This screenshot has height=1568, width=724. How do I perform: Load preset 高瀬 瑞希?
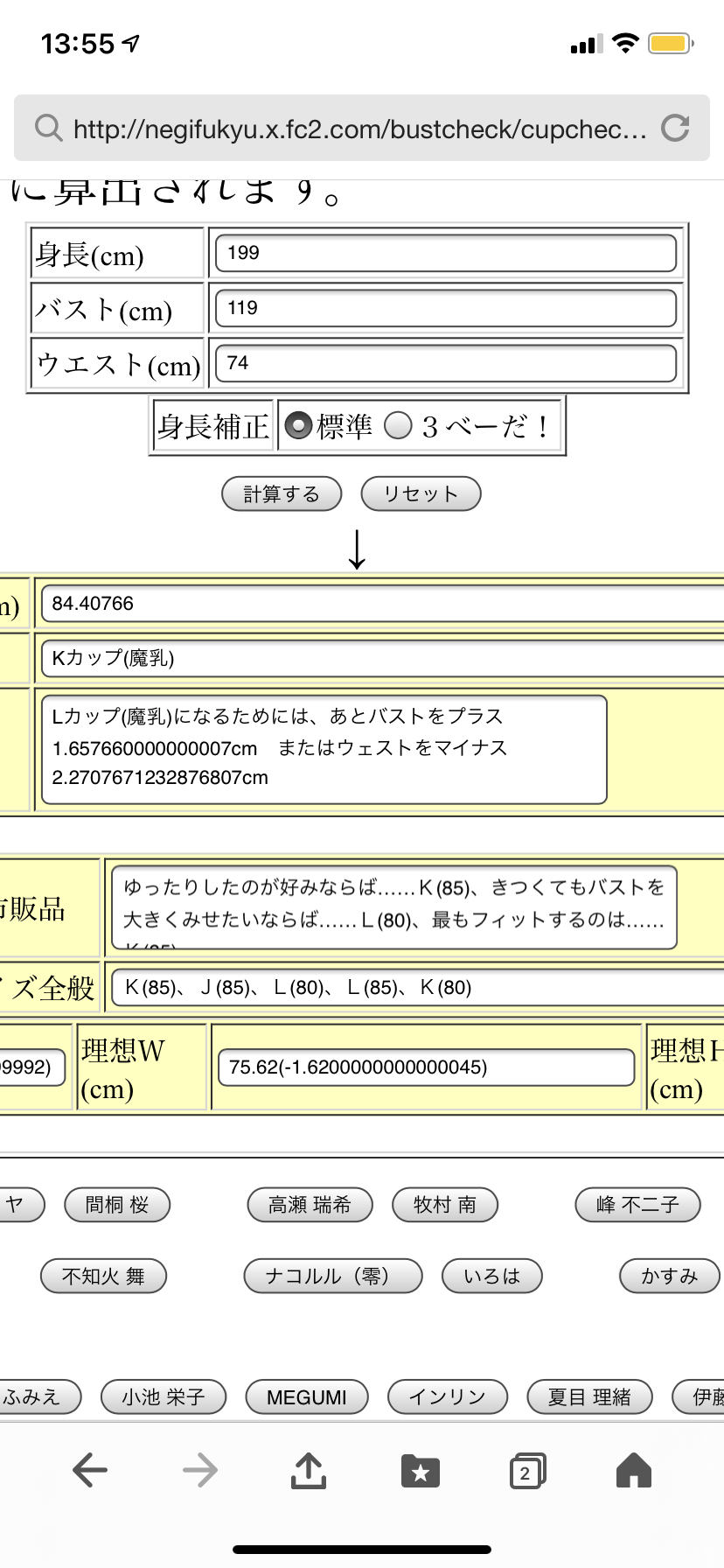pyautogui.click(x=310, y=1205)
